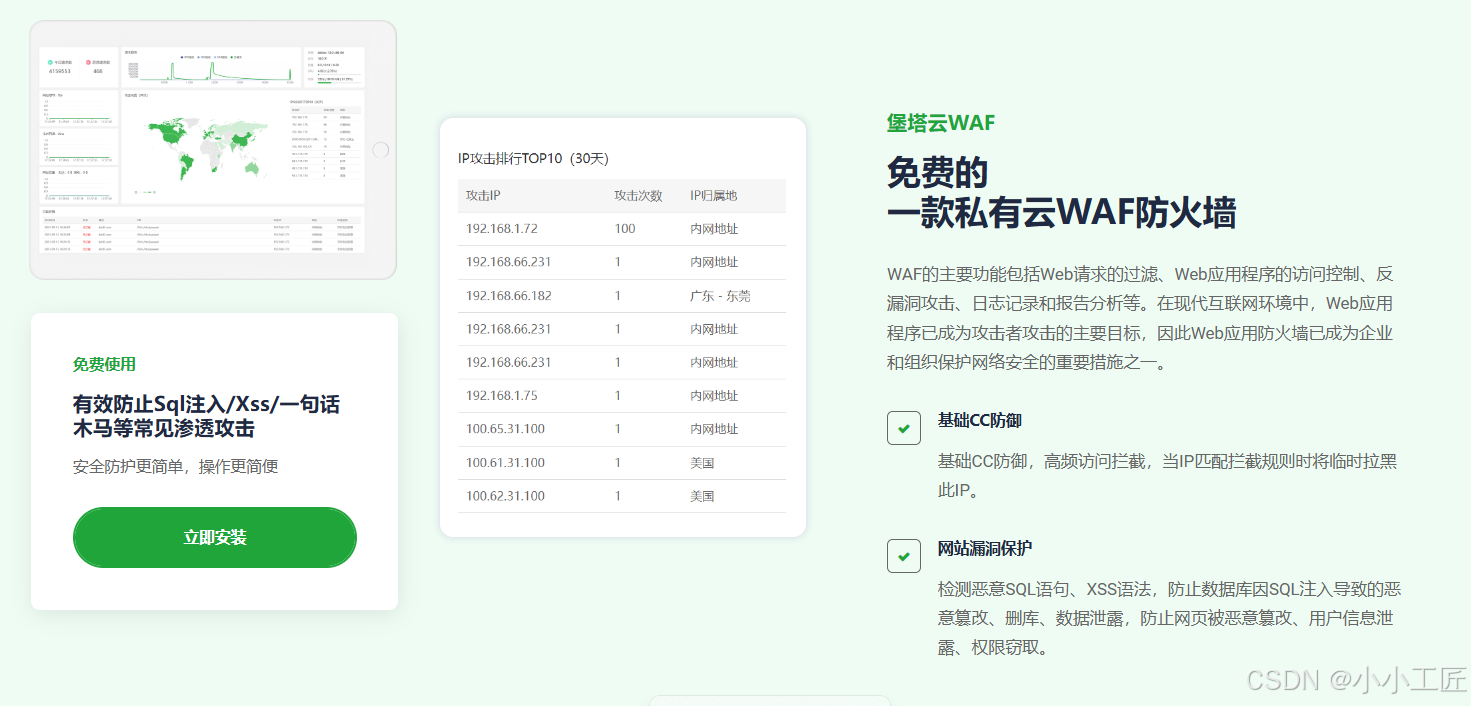Click 美国 in the 100.62.31.100 row
The height and width of the screenshot is (706, 1471).
[702, 496]
